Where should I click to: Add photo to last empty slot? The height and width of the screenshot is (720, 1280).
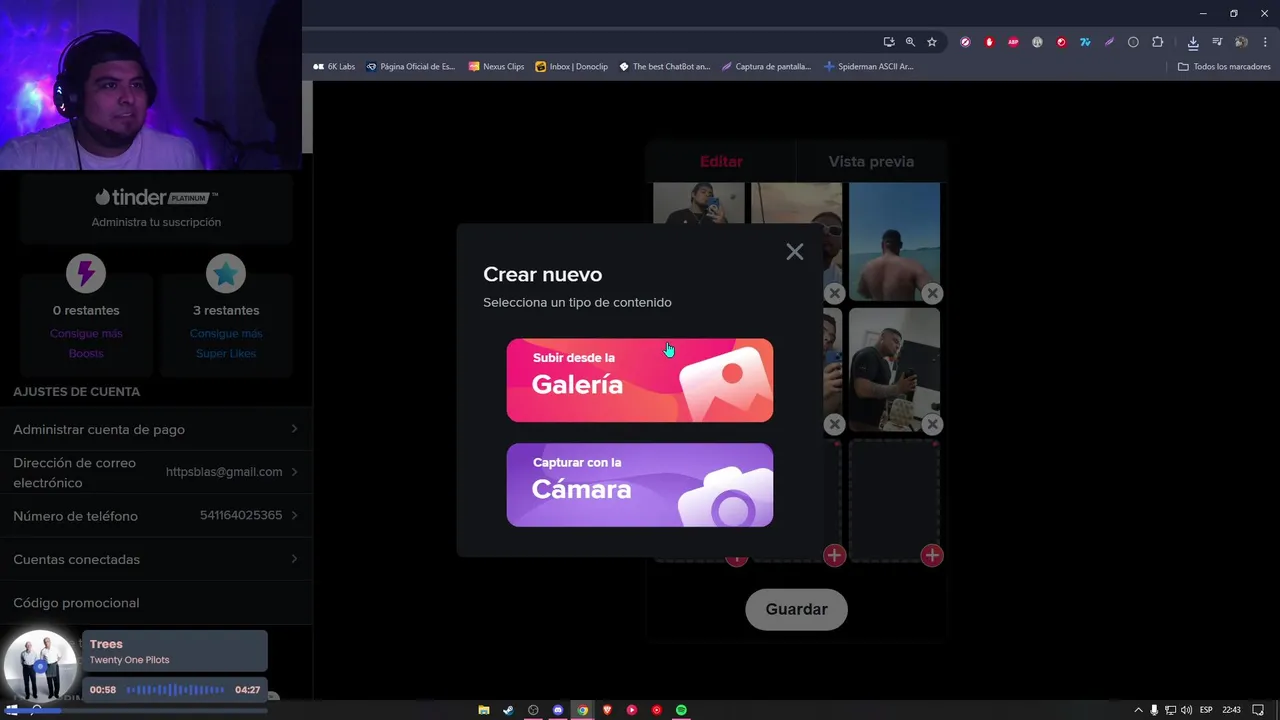point(932,555)
